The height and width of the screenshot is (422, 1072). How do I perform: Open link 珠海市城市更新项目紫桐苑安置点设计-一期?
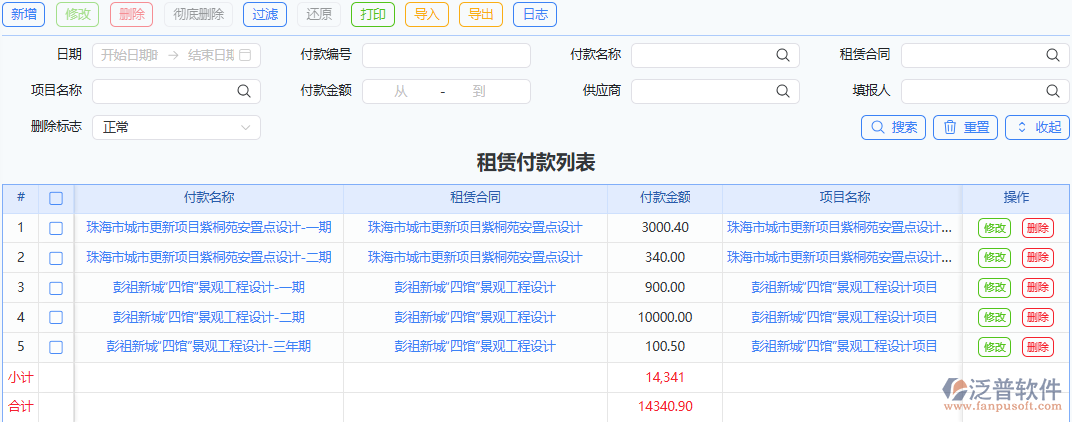209,228
